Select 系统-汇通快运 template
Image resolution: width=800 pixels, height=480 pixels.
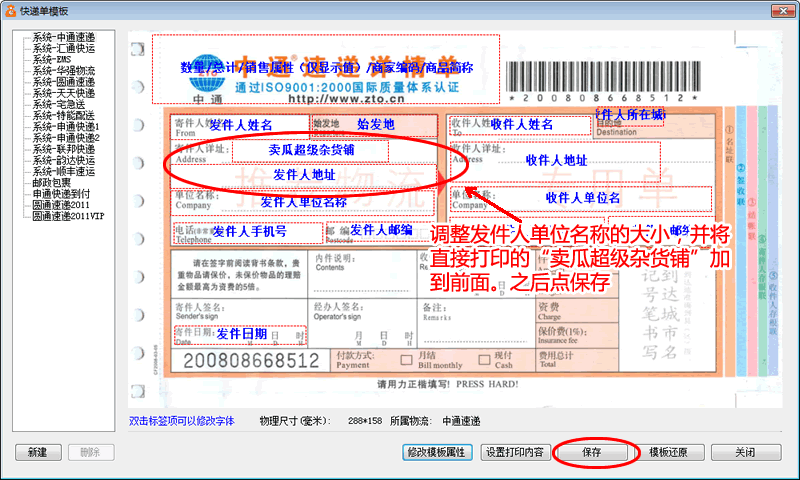(x=63, y=48)
